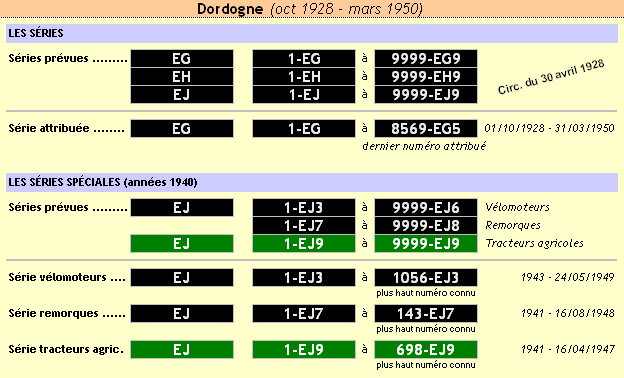624x378 pixels.
Task: Select the '8569-EG5' plate
Action: tap(426, 129)
